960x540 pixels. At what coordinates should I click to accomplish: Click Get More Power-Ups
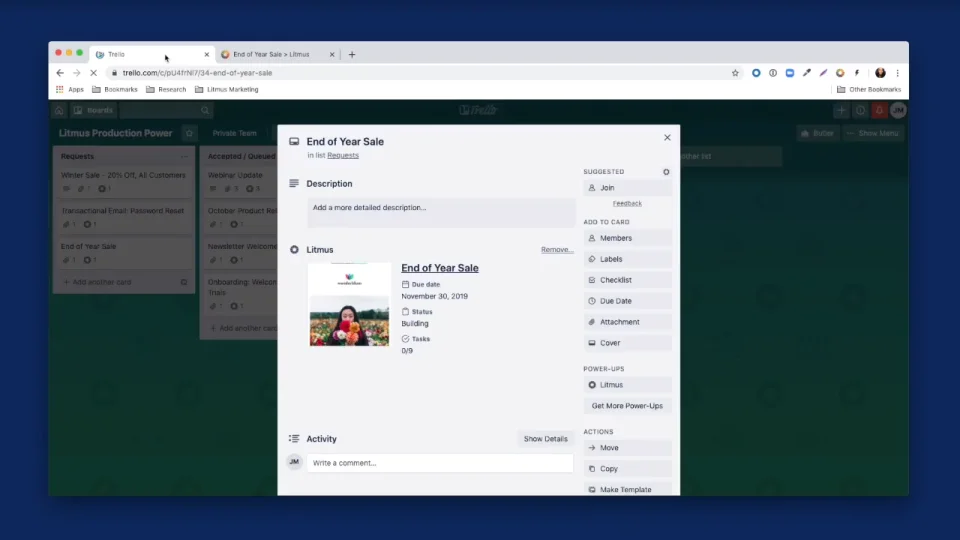point(628,406)
